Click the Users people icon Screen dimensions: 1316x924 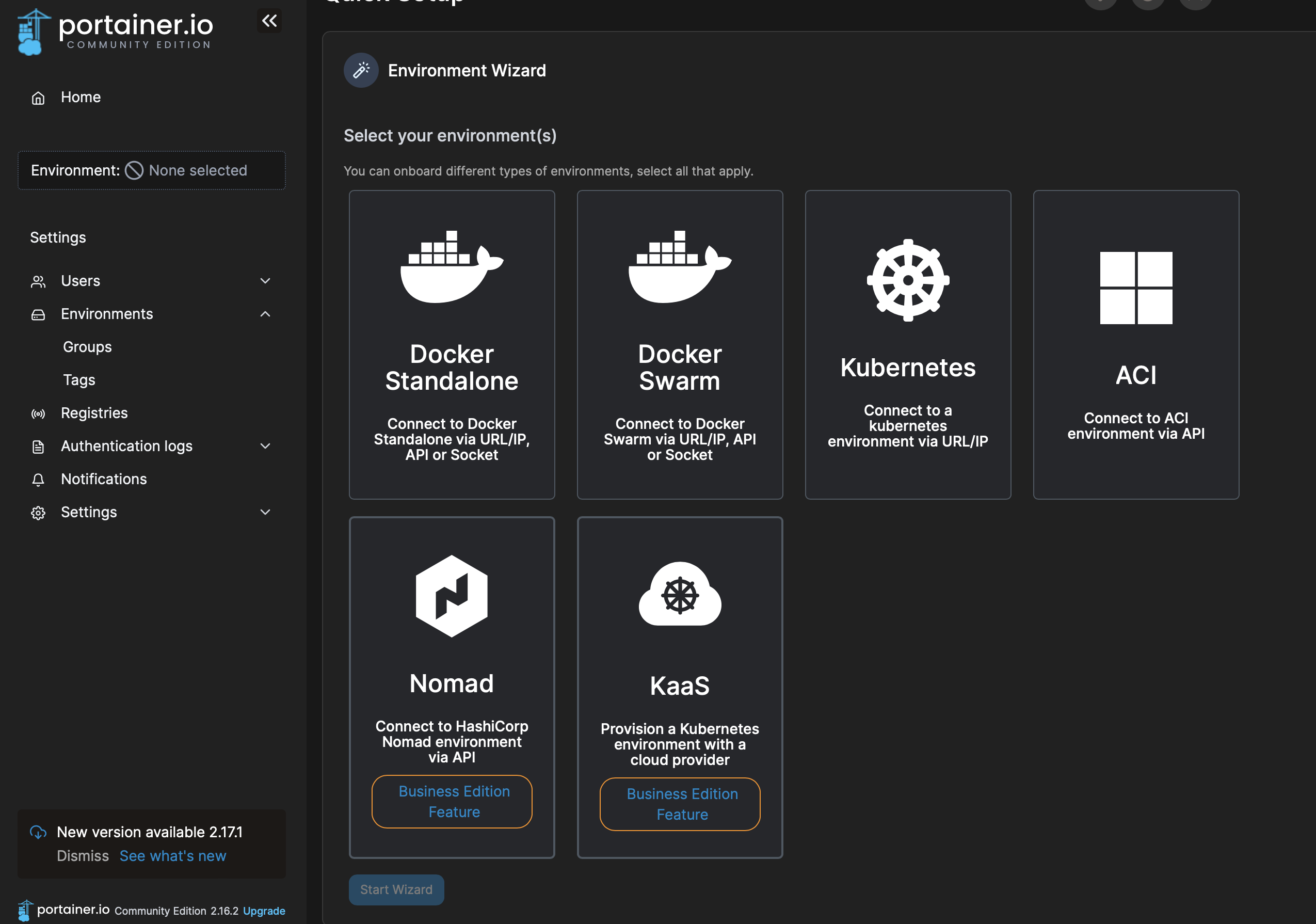(x=38, y=281)
